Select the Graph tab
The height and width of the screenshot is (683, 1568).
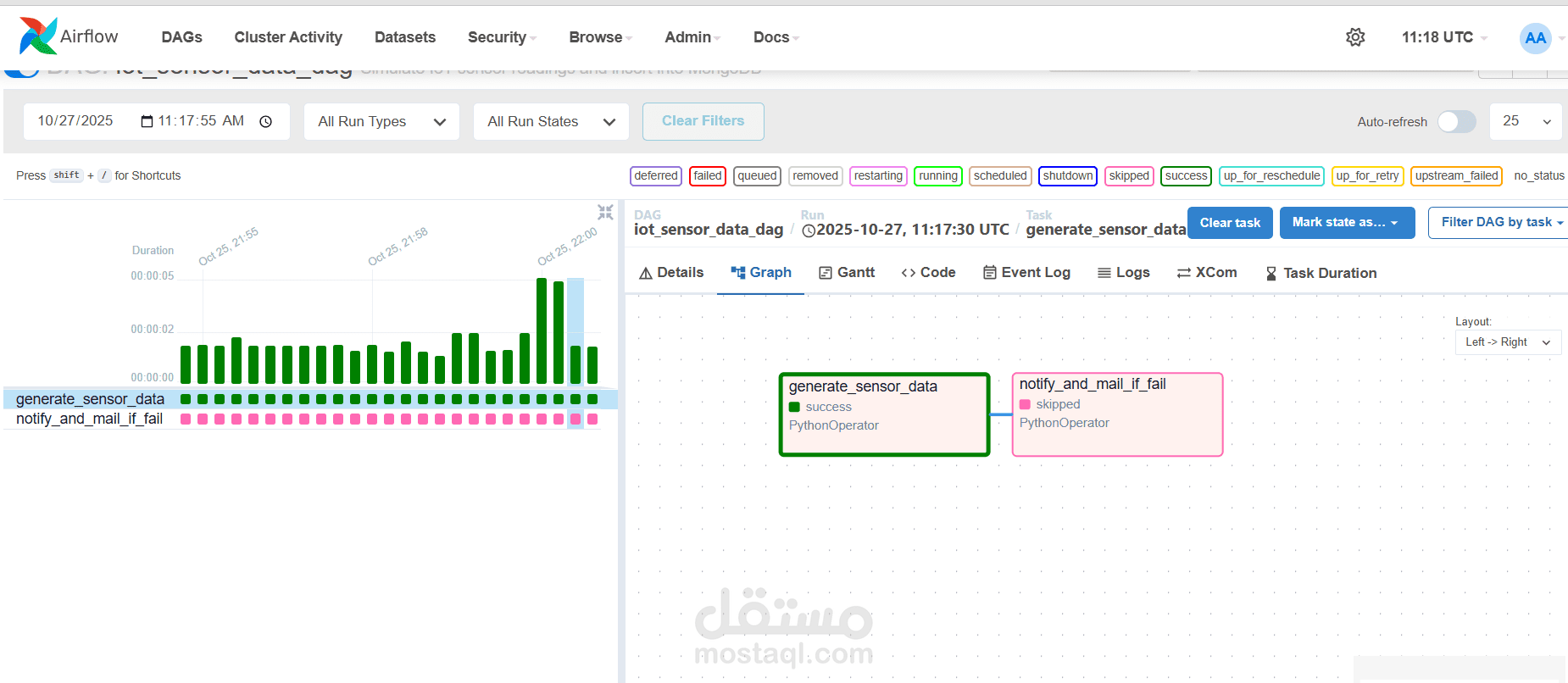point(760,272)
